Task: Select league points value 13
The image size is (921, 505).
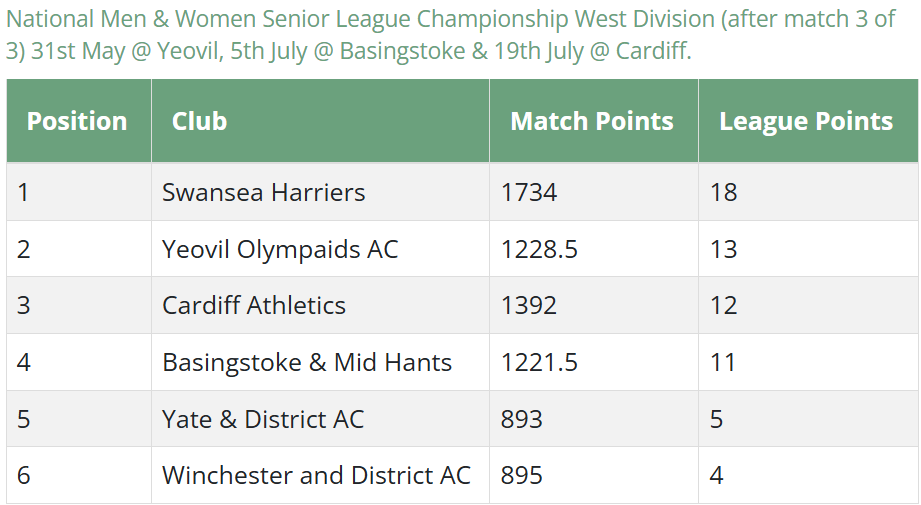Action: pos(724,249)
